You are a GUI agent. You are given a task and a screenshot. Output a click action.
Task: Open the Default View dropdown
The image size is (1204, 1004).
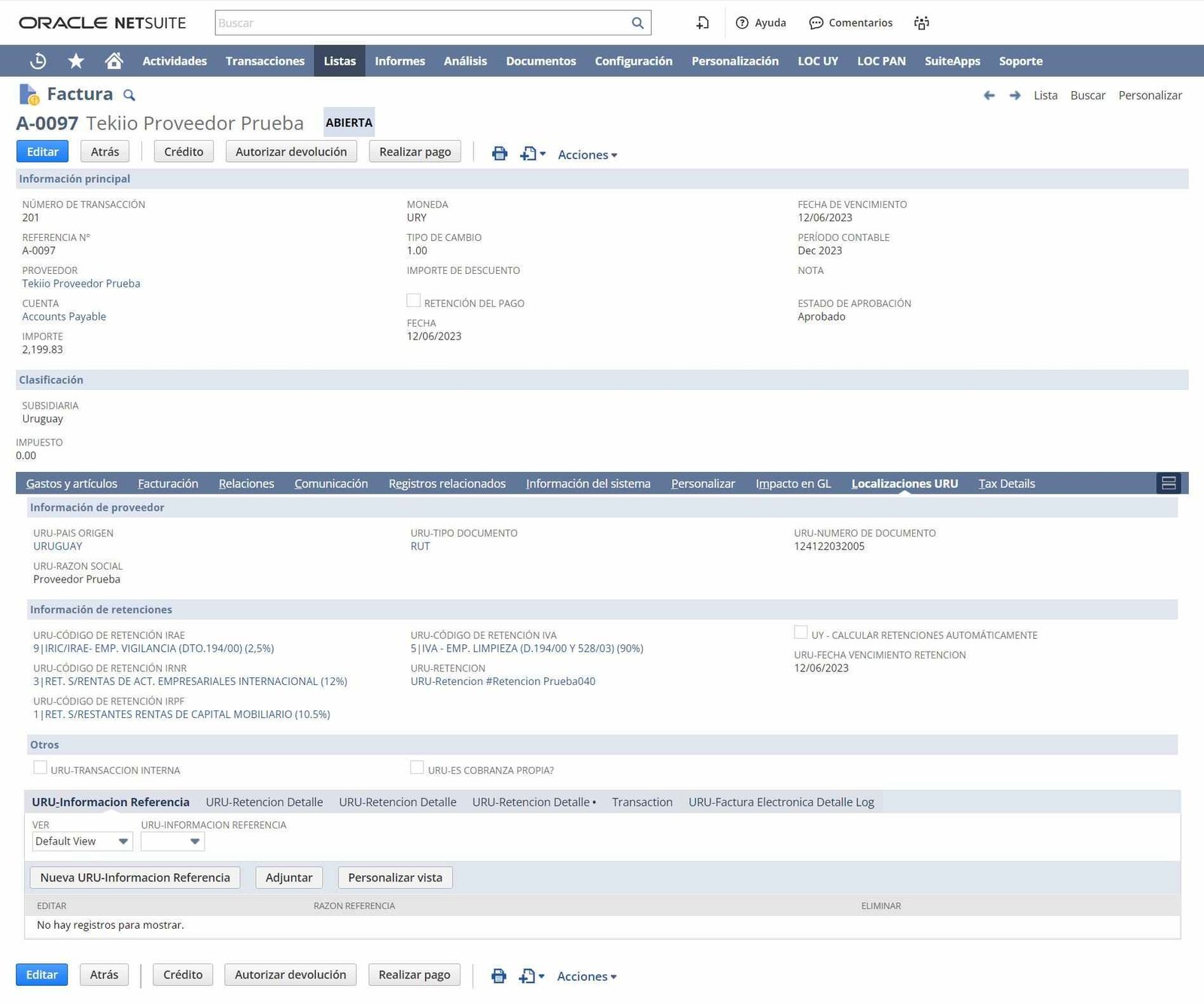82,841
